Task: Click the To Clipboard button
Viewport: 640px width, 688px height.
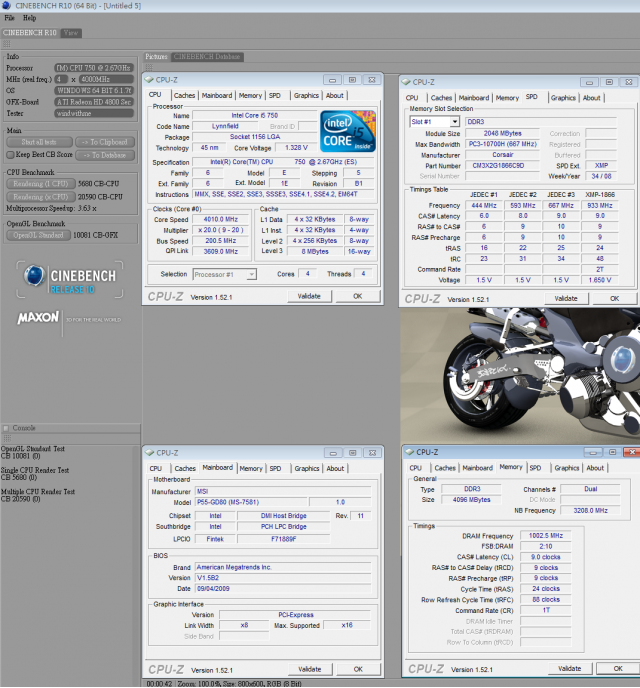Action: (x=105, y=142)
